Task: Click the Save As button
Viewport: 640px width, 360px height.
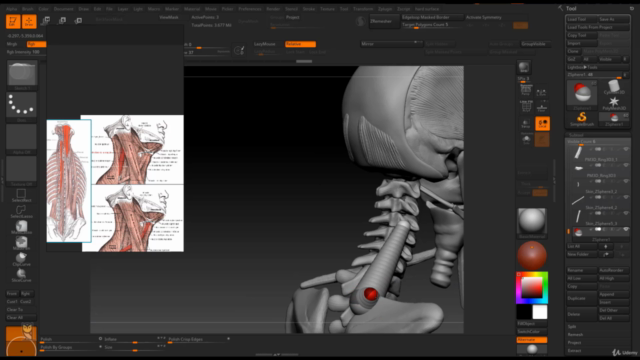Action: (x=614, y=19)
